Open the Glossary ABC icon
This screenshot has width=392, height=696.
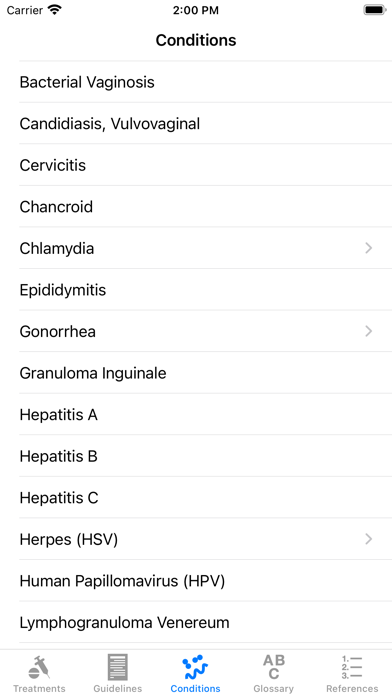(x=273, y=667)
